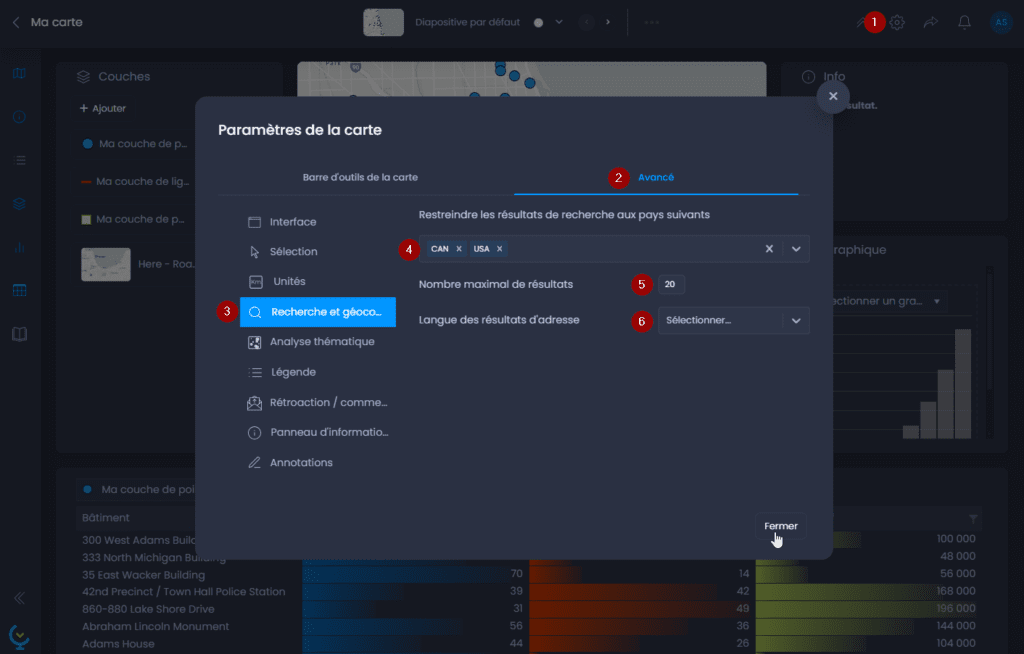Open the notifications bell
Viewport: 1024px width, 654px height.
click(964, 22)
